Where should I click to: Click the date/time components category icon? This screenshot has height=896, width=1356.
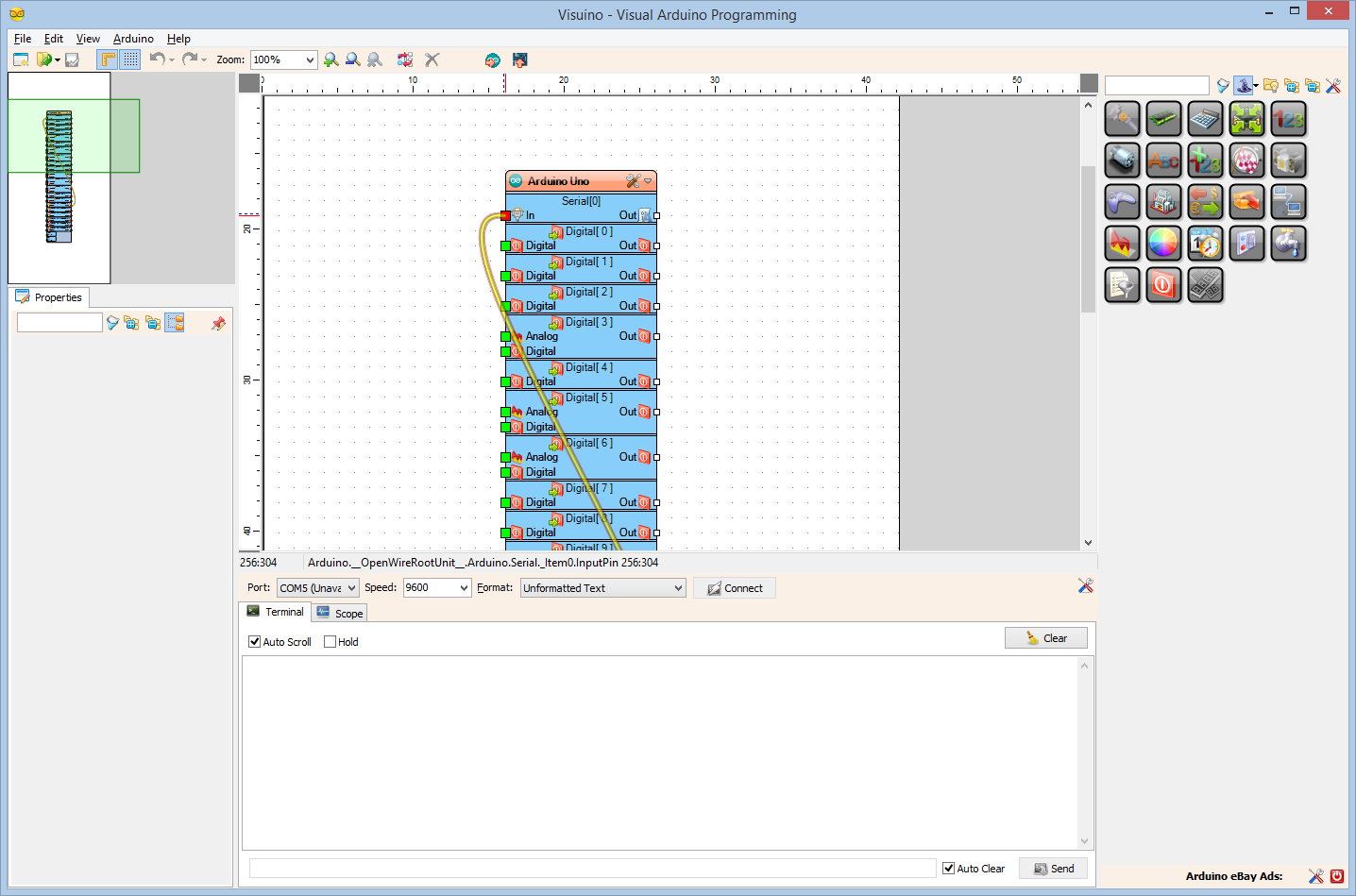[1205, 243]
